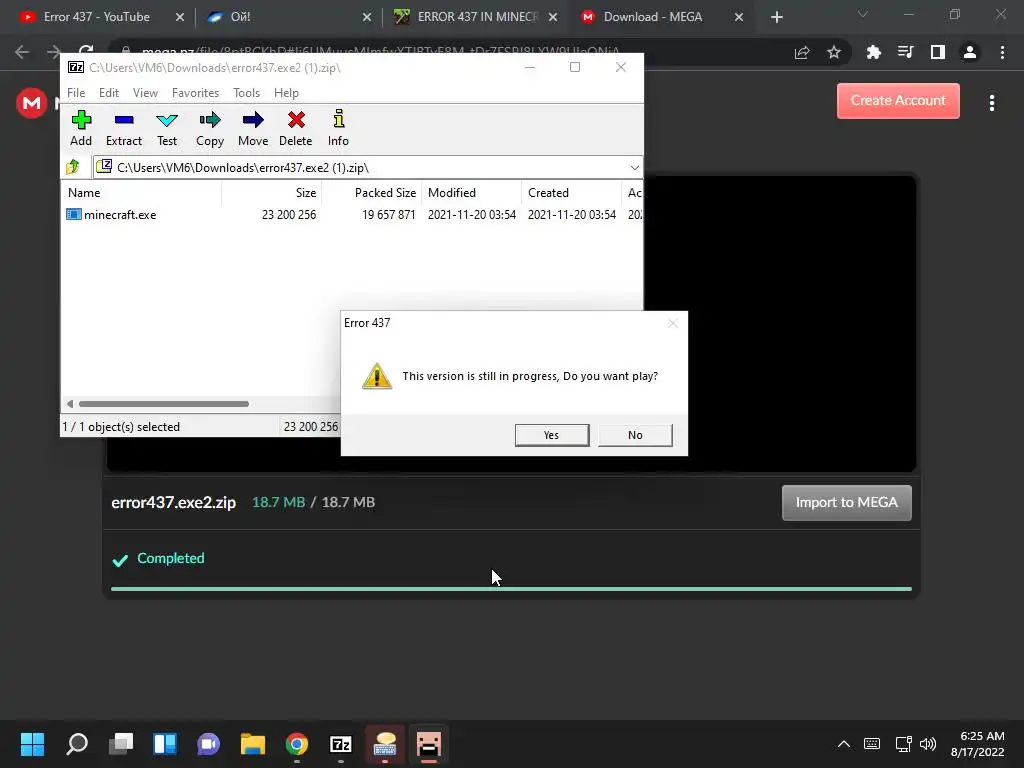Image resolution: width=1024 pixels, height=768 pixels.
Task: Click the Add tool in 7-Zip
Action: (x=81, y=128)
